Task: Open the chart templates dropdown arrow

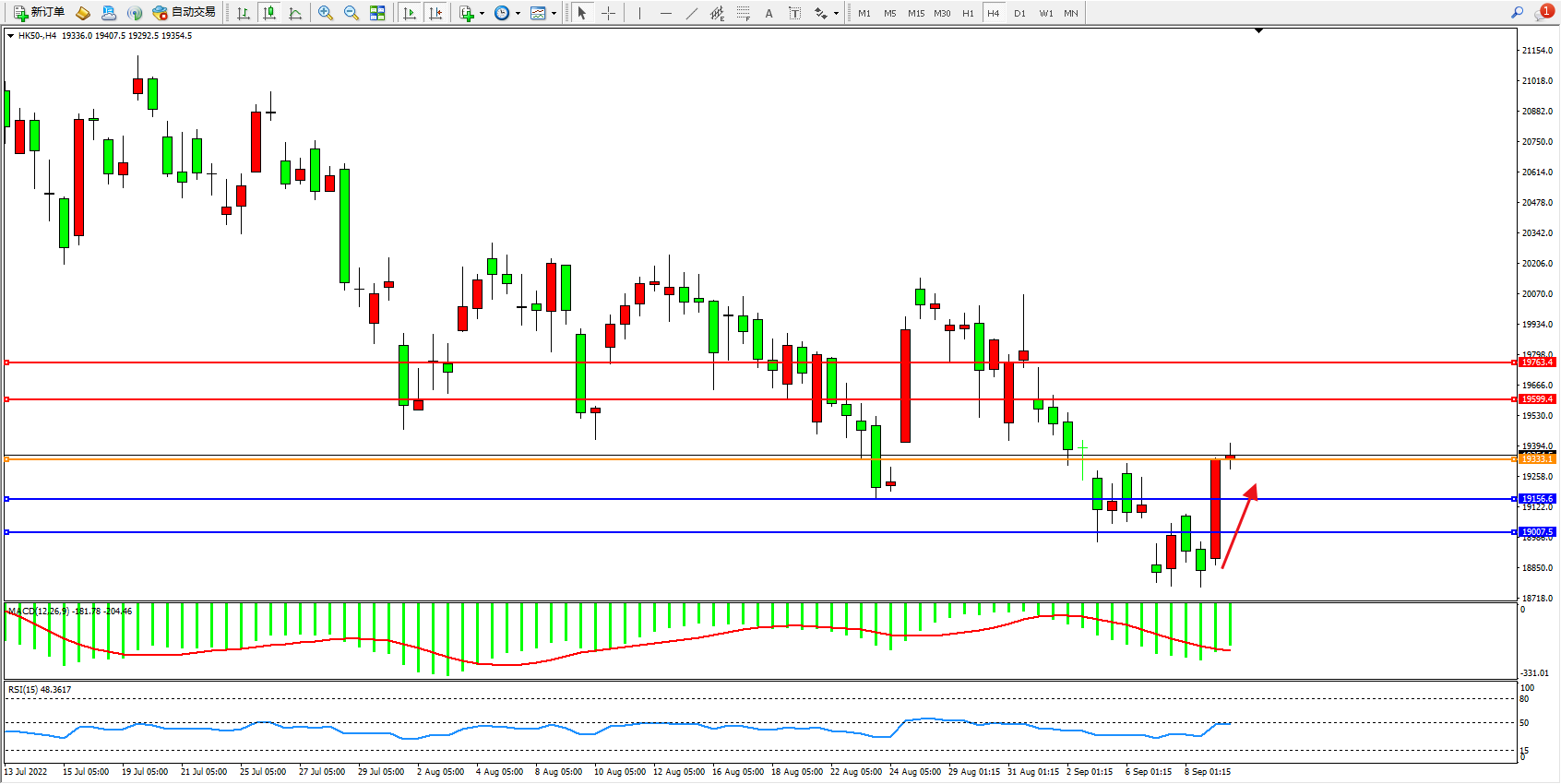Action: [x=554, y=13]
